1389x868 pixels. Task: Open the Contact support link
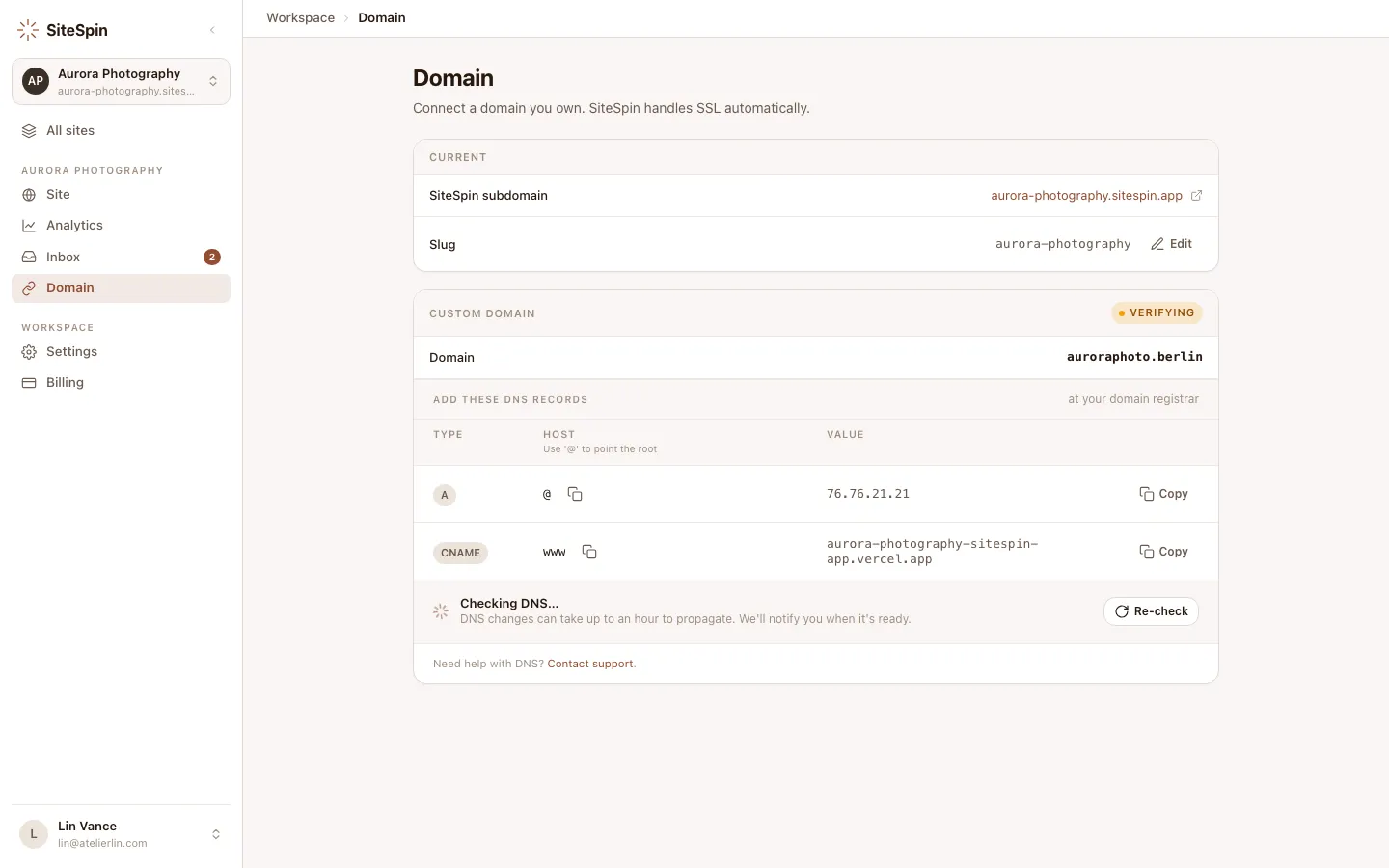tap(590, 664)
